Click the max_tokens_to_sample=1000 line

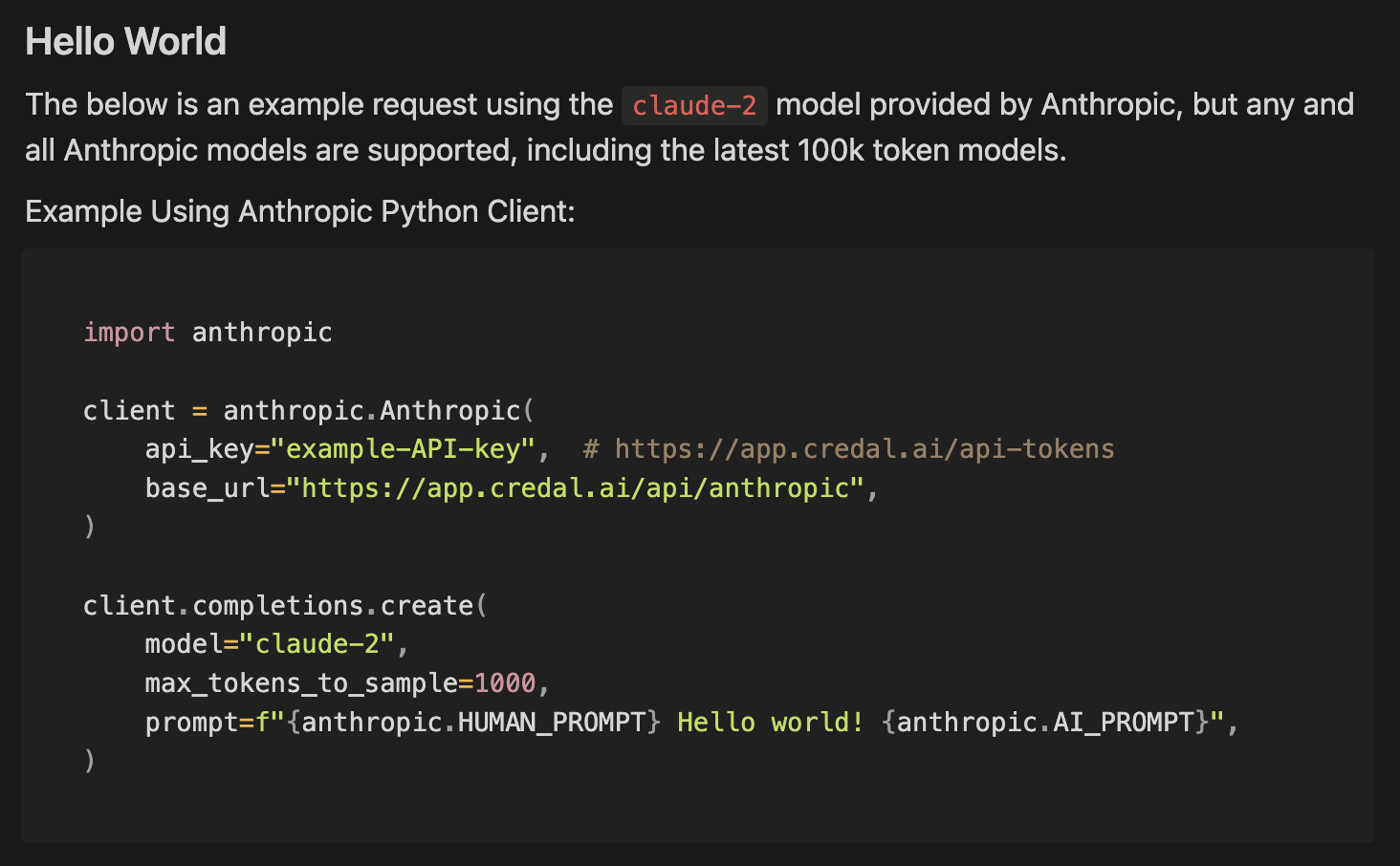point(347,683)
